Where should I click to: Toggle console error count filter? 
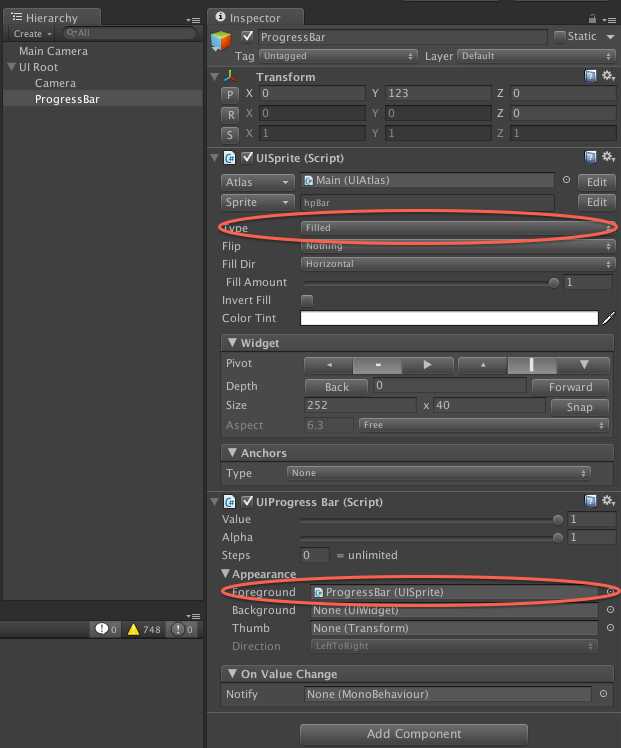pyautogui.click(x=182, y=630)
